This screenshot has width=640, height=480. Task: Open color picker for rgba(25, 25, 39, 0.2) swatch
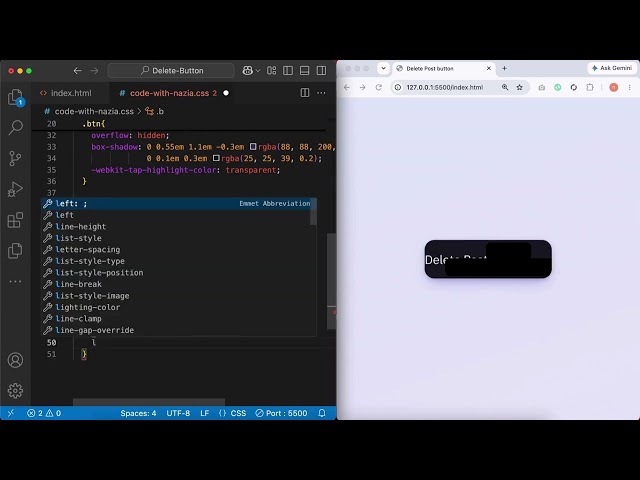pos(216,158)
